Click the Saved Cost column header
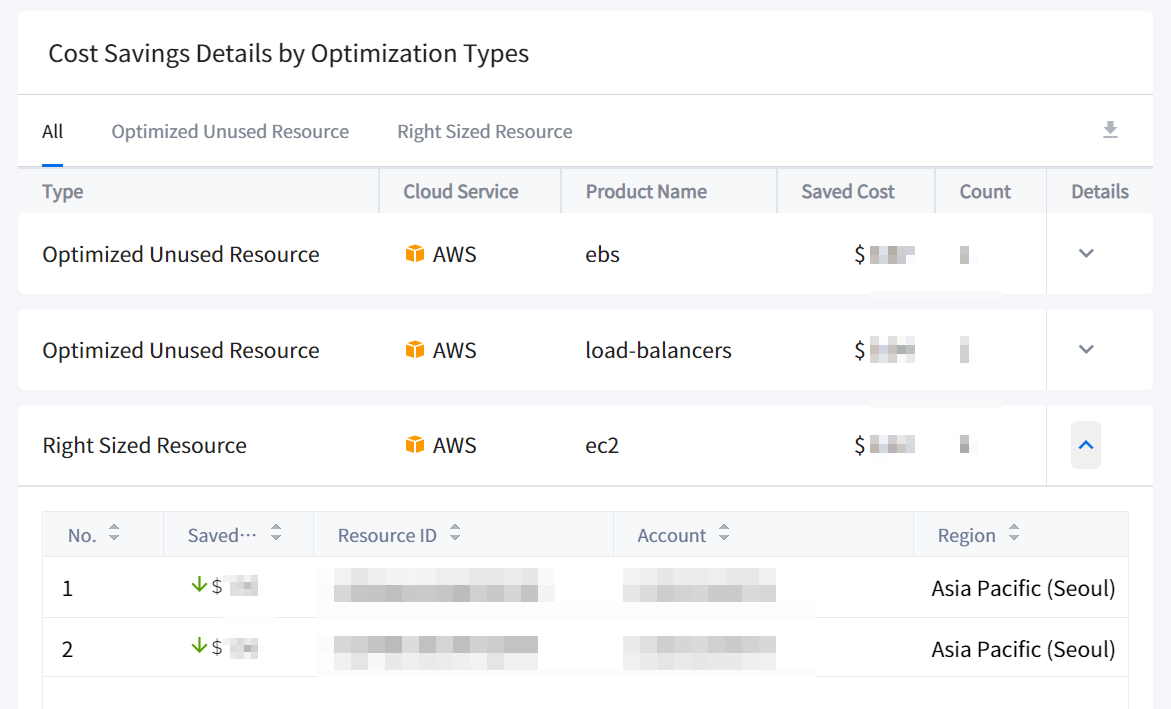 pos(847,192)
